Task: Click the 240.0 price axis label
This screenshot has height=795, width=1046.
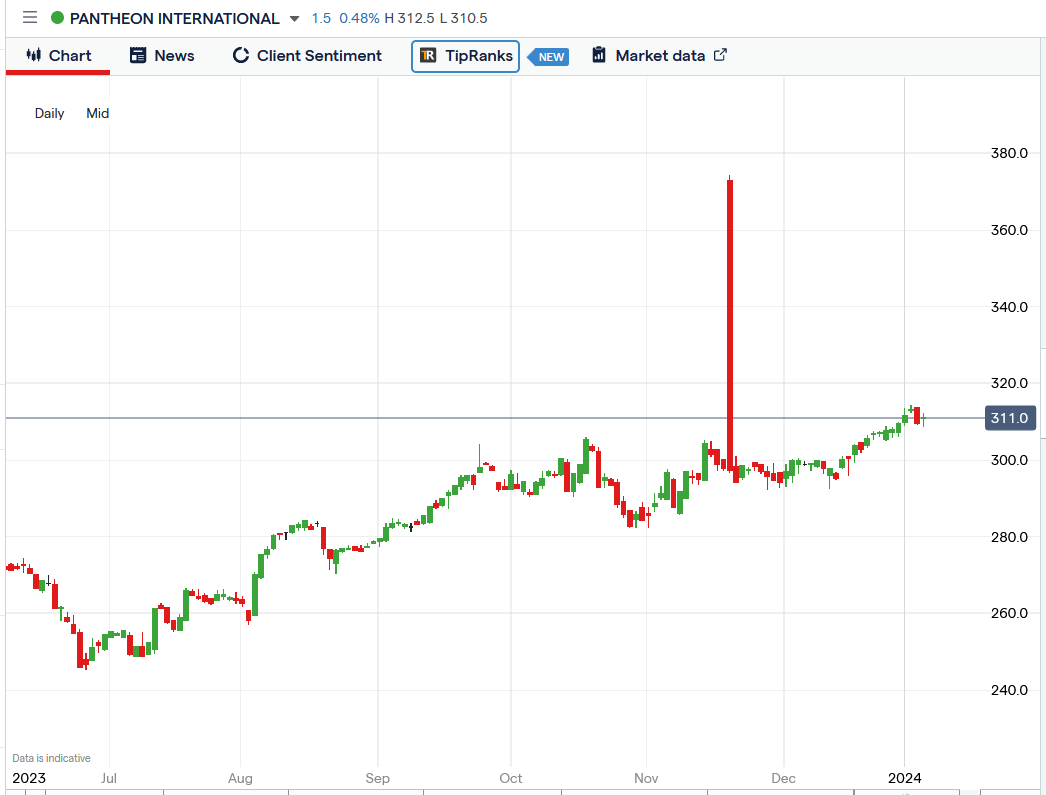Action: point(1009,690)
